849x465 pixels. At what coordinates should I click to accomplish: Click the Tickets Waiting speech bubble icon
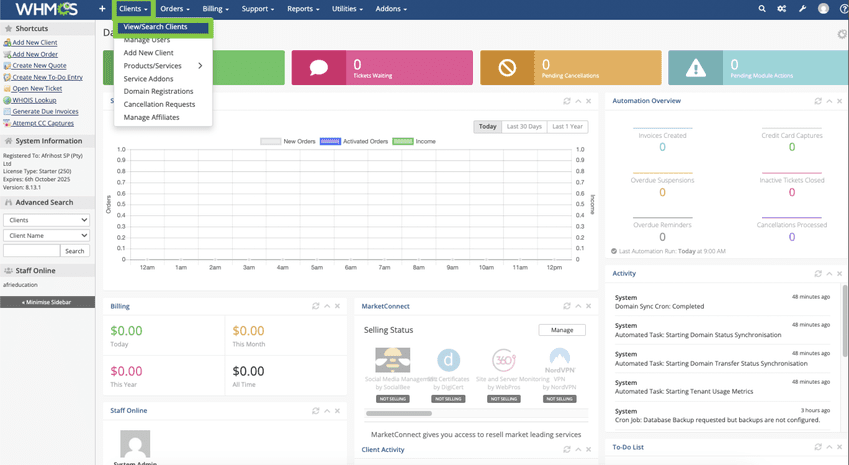point(319,68)
